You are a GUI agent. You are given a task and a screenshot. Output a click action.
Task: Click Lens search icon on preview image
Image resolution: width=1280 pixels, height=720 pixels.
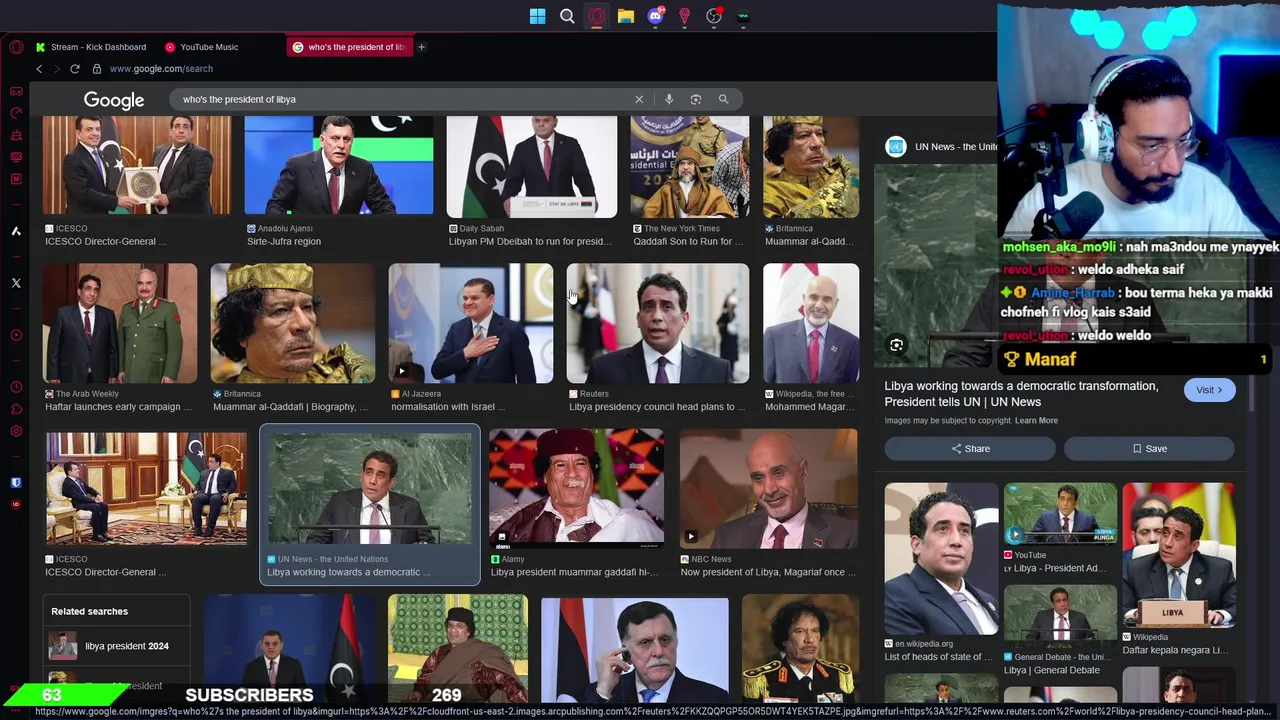(x=897, y=345)
